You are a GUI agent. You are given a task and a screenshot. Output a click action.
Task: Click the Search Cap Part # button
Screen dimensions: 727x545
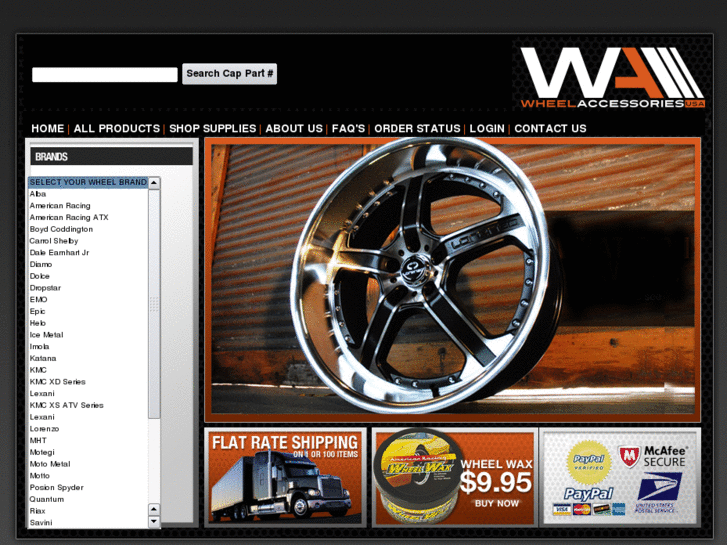pos(230,74)
